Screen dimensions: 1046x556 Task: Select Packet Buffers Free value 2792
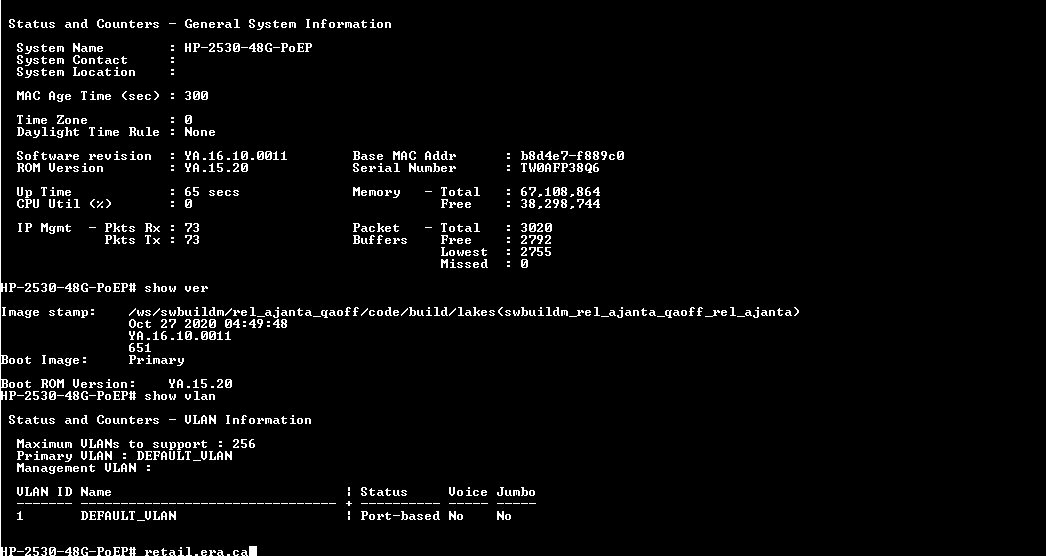click(x=536, y=240)
